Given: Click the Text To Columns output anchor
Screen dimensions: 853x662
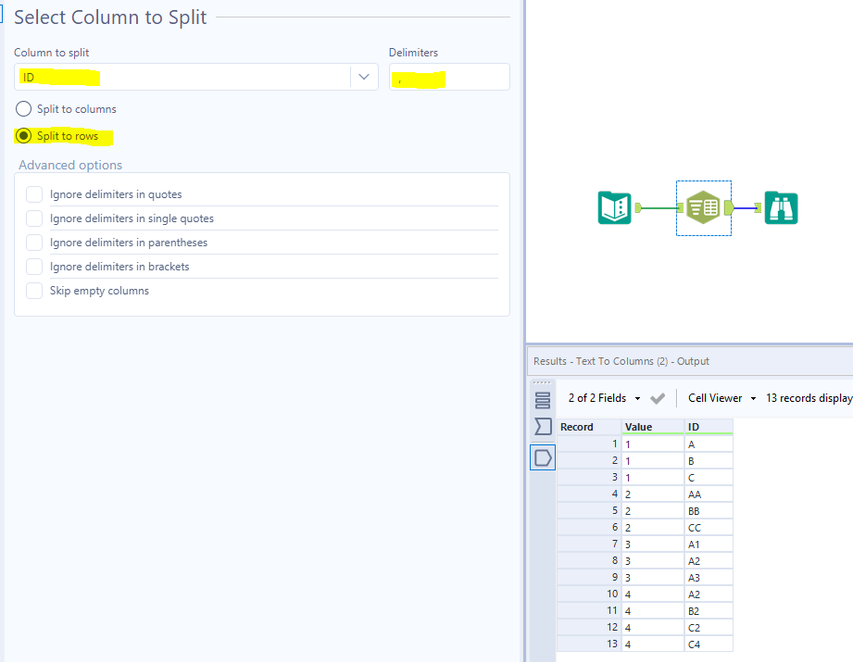Looking at the screenshot, I should [728, 208].
